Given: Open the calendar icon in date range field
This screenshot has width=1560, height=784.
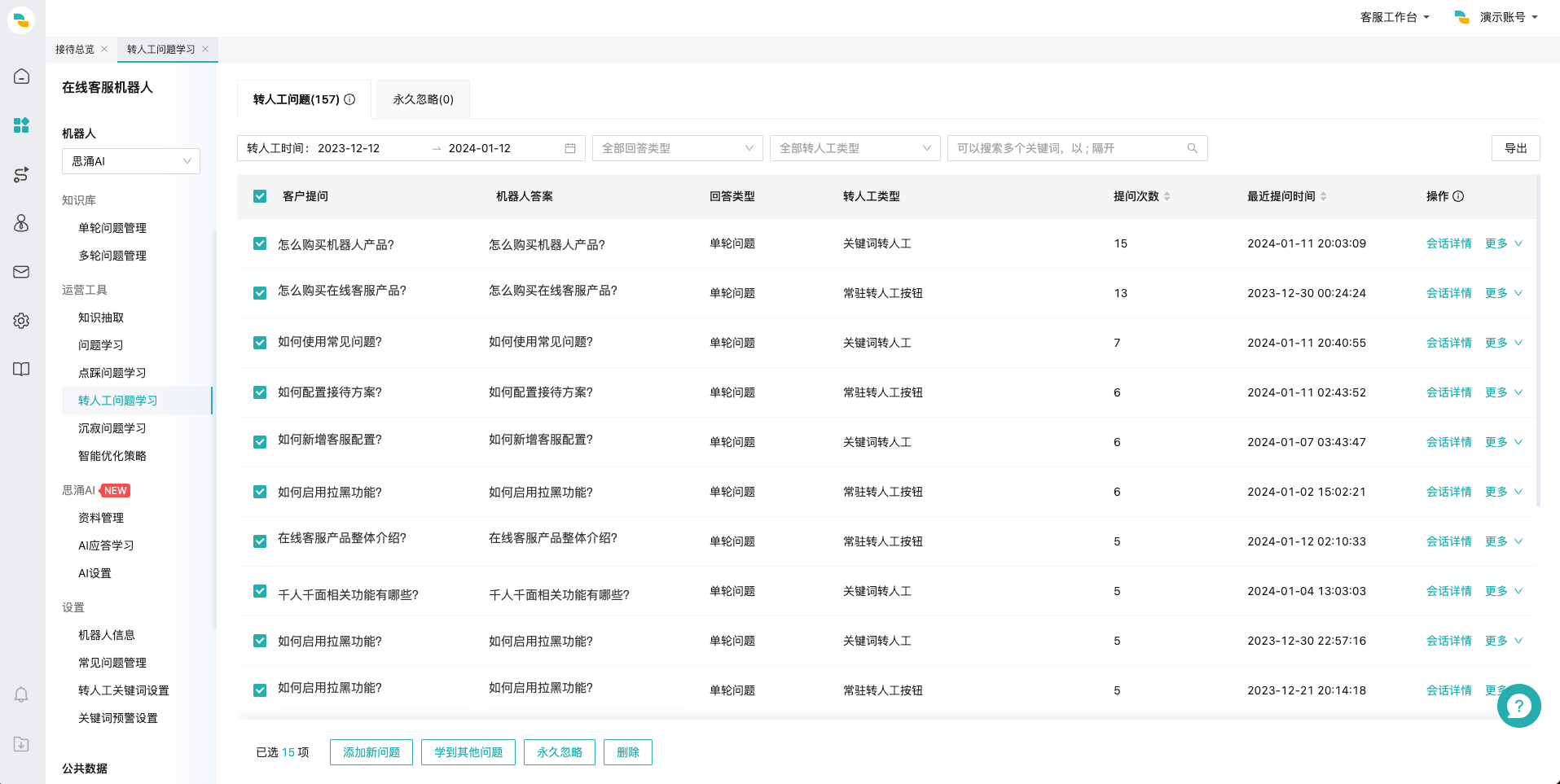Looking at the screenshot, I should [570, 148].
